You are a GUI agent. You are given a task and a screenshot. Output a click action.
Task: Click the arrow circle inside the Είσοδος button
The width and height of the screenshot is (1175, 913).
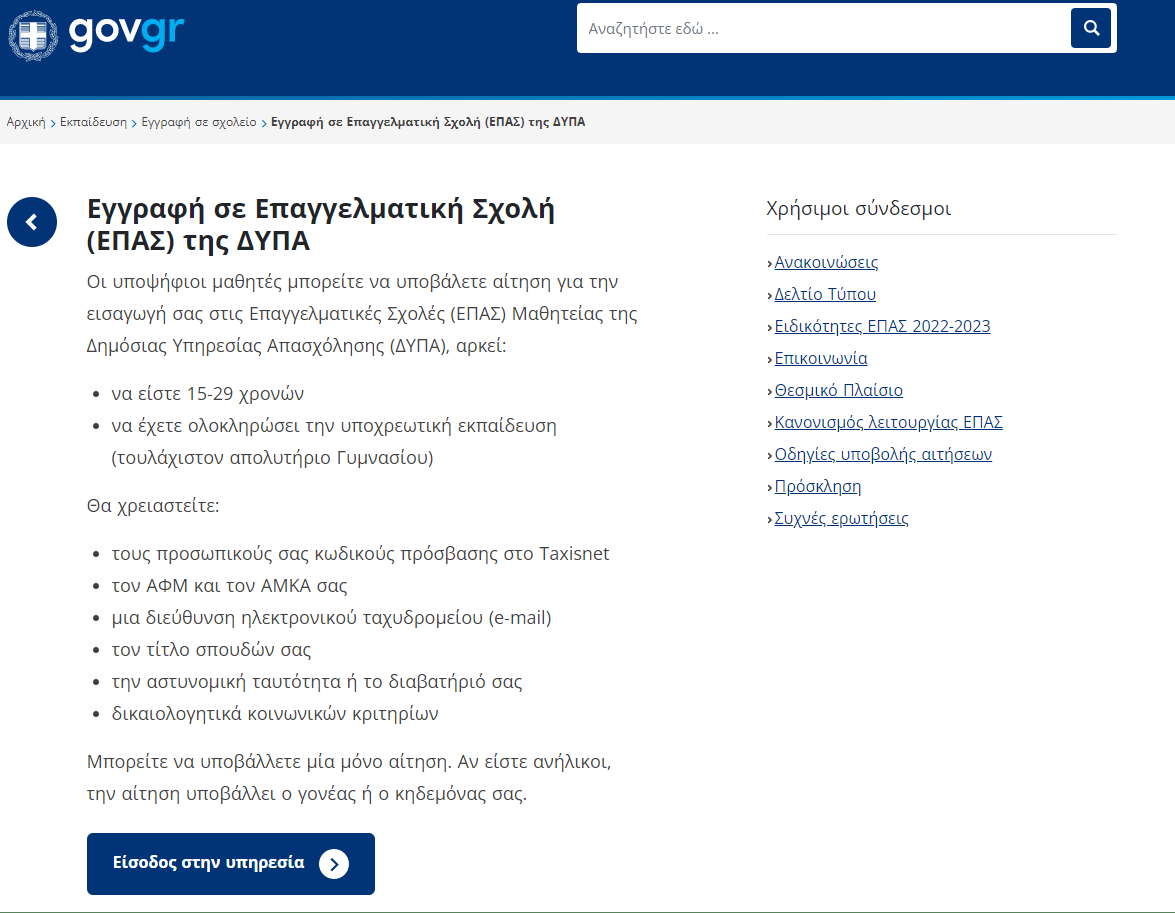click(x=334, y=864)
